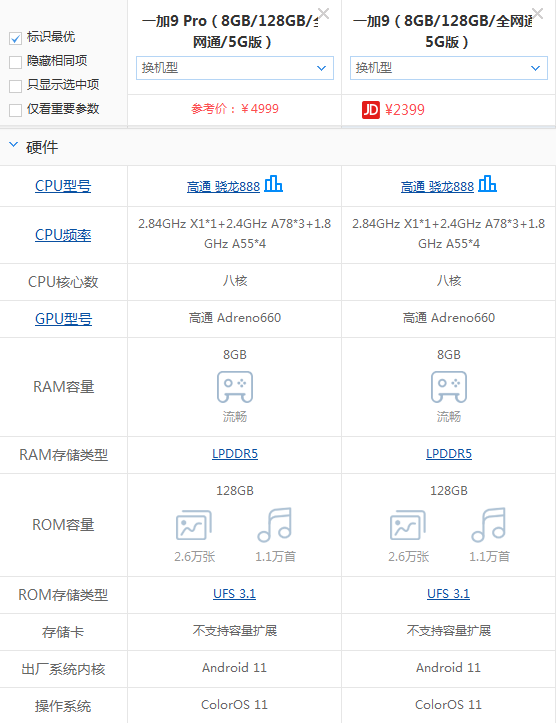556x723 pixels.
Task: Click the 存储卡 row label
Action: [63, 632]
